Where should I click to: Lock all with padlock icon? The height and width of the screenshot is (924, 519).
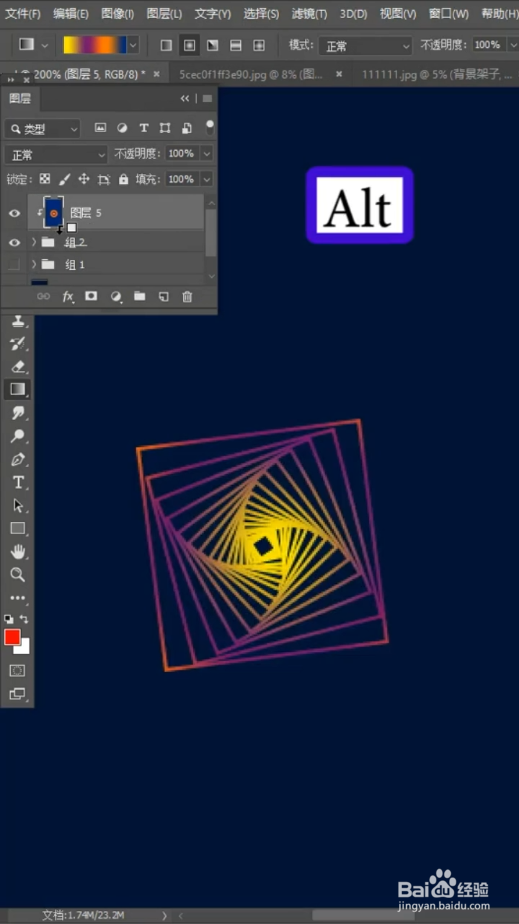[x=123, y=179]
